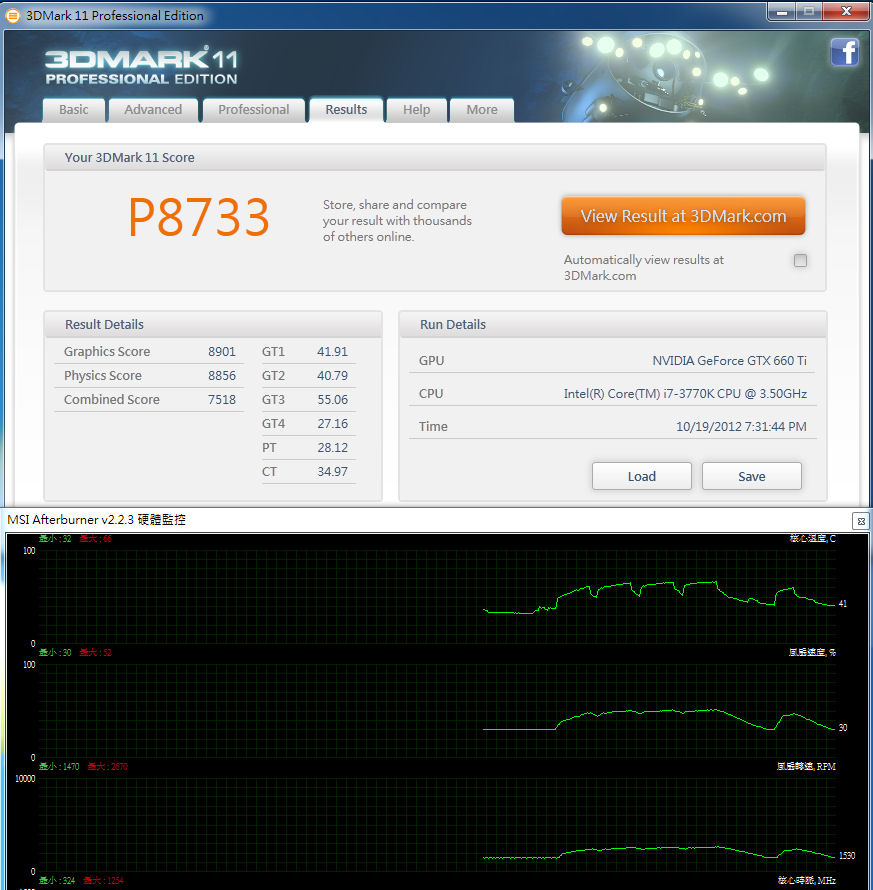The image size is (873, 890).
Task: Click the Run Details panel header
Action: (612, 325)
